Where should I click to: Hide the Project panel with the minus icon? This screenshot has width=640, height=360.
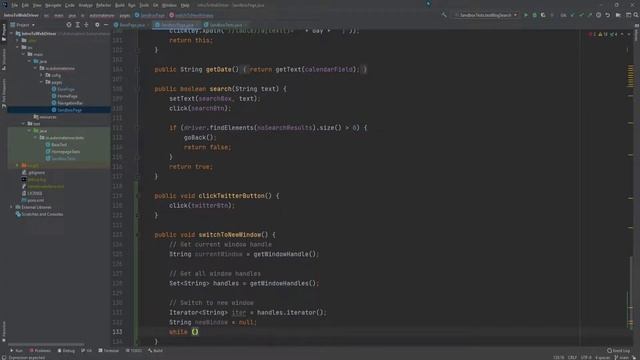tap(106, 25)
